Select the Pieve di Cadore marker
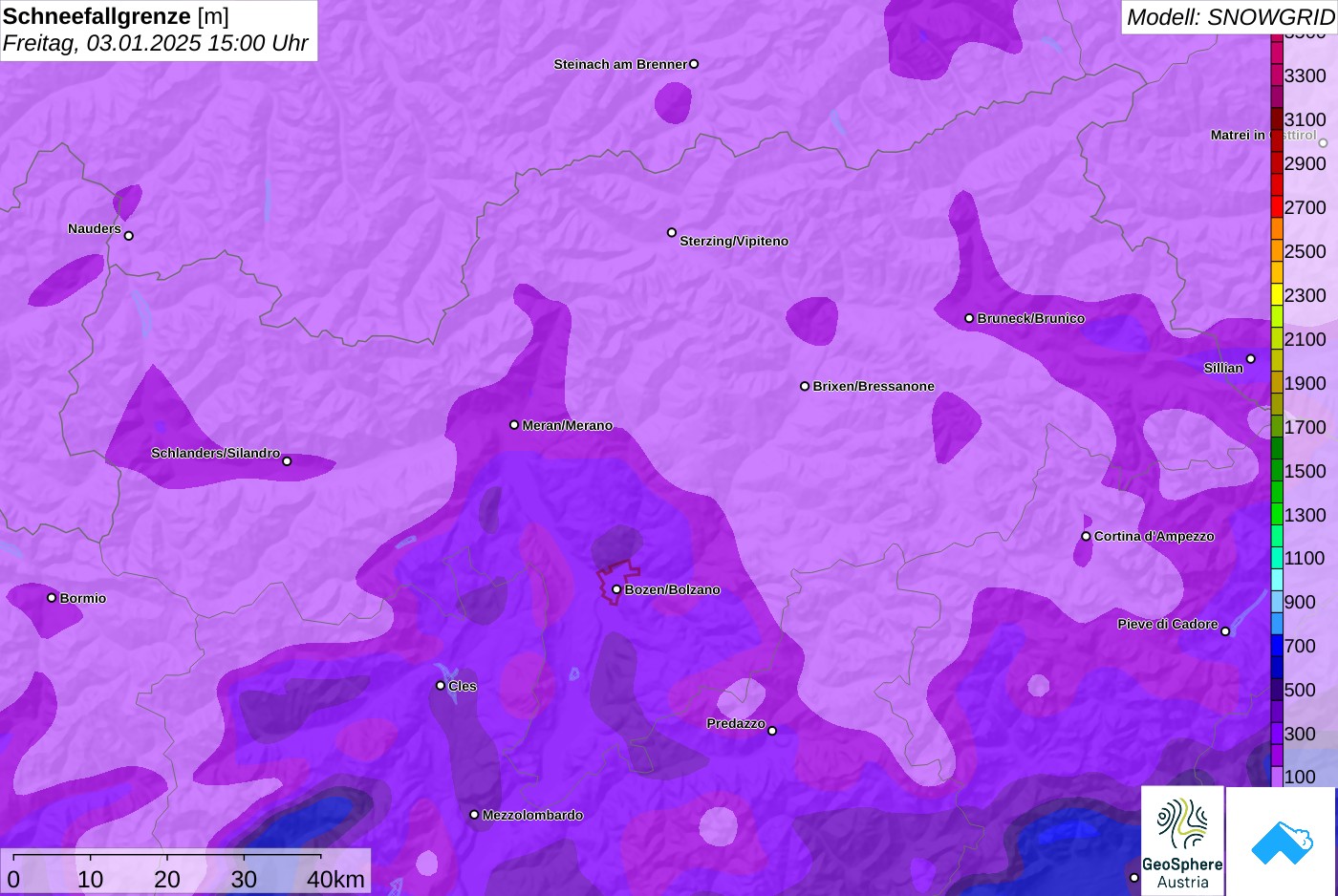This screenshot has height=896, width=1338. [1225, 631]
